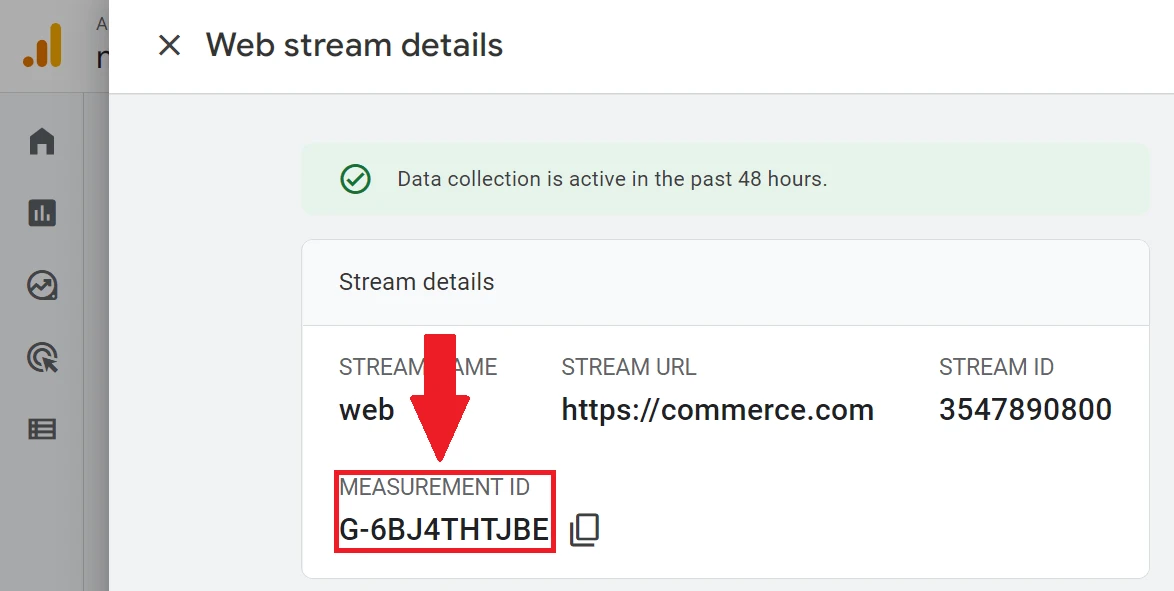Click the "Web stream details" heading
Image resolution: width=1174 pixels, height=591 pixels.
[x=354, y=45]
